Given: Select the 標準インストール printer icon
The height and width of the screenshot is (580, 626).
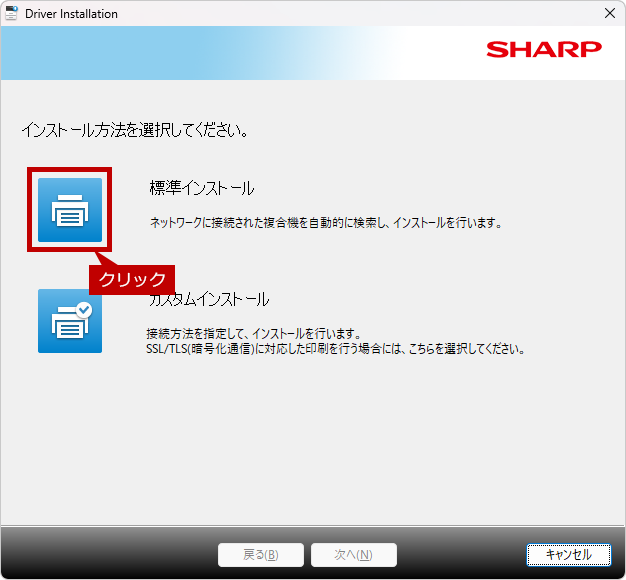Looking at the screenshot, I should pos(70,210).
